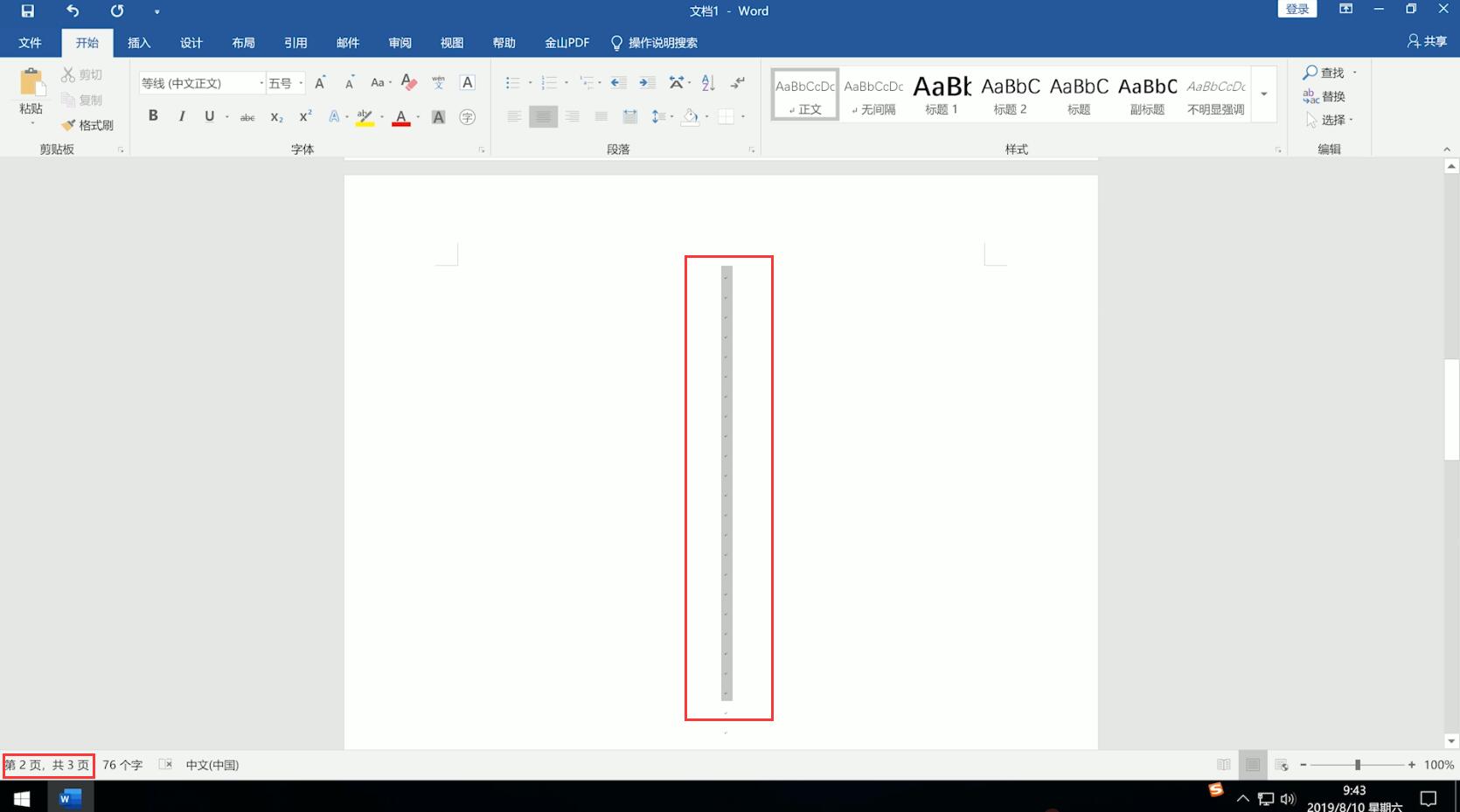1460x812 pixels.
Task: Toggle superscript formatting
Action: click(x=305, y=116)
